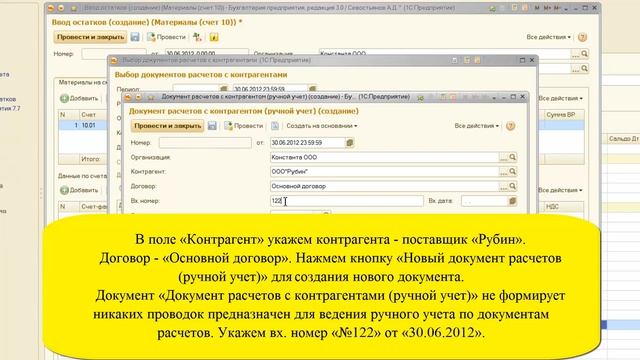Click yellow icon right of Дт/Кт in Ввод остатков

point(214,37)
